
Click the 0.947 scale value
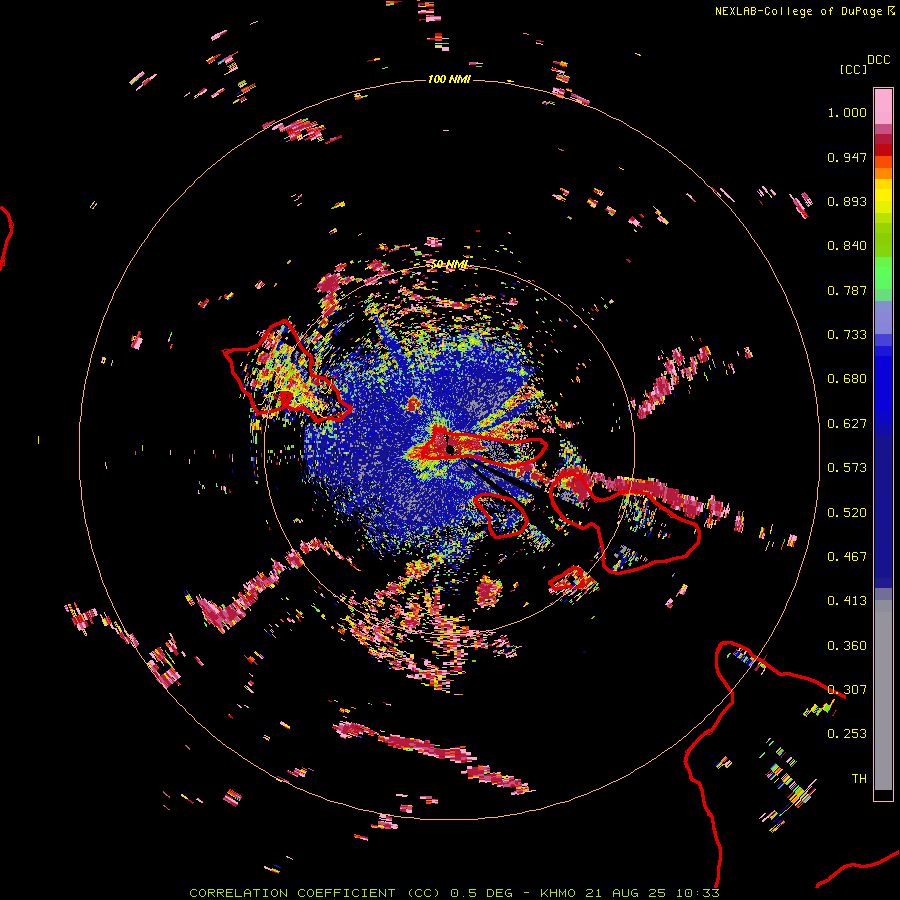coord(847,157)
